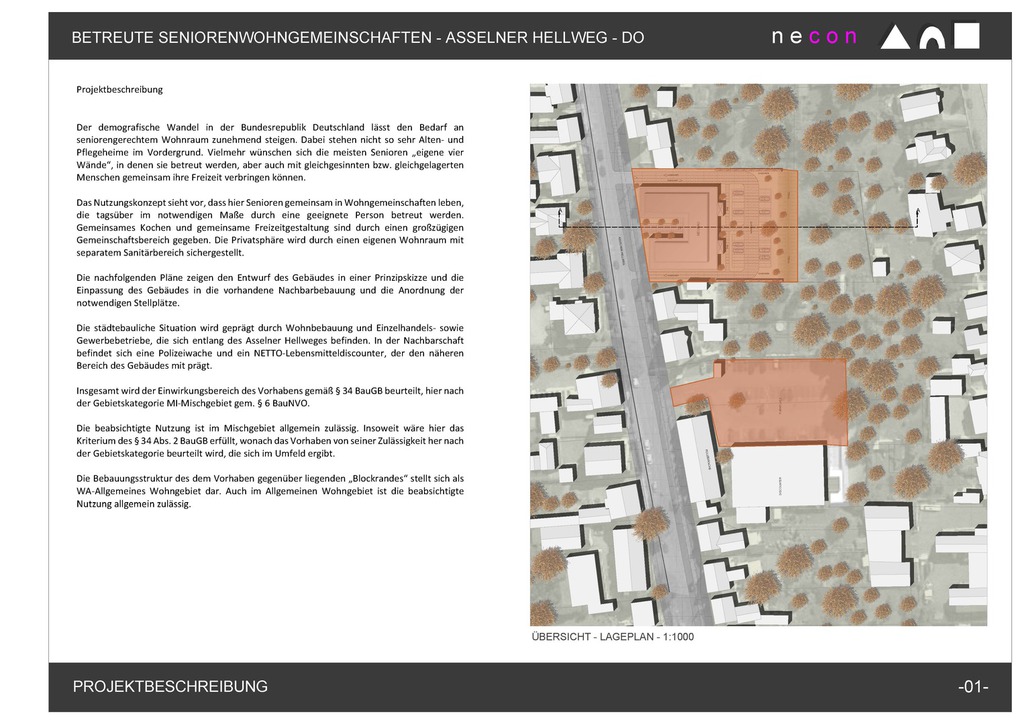Viewport: 1024px width, 724px height.
Task: Click the left section arrow marker on site plan
Action: click(x=566, y=220)
